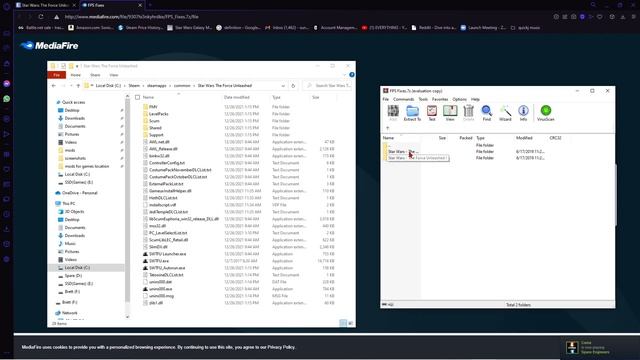
Task: Select OneDrive - Personal in navigation pane
Action: [80, 193]
